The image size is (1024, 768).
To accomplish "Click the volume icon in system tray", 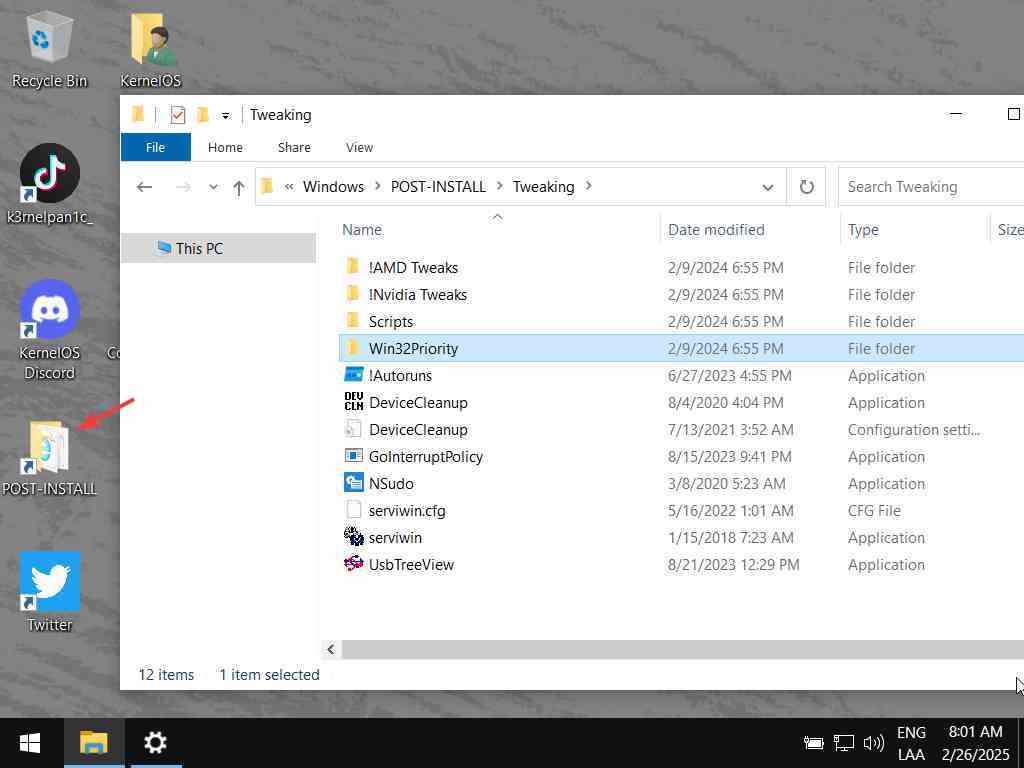I will [873, 743].
